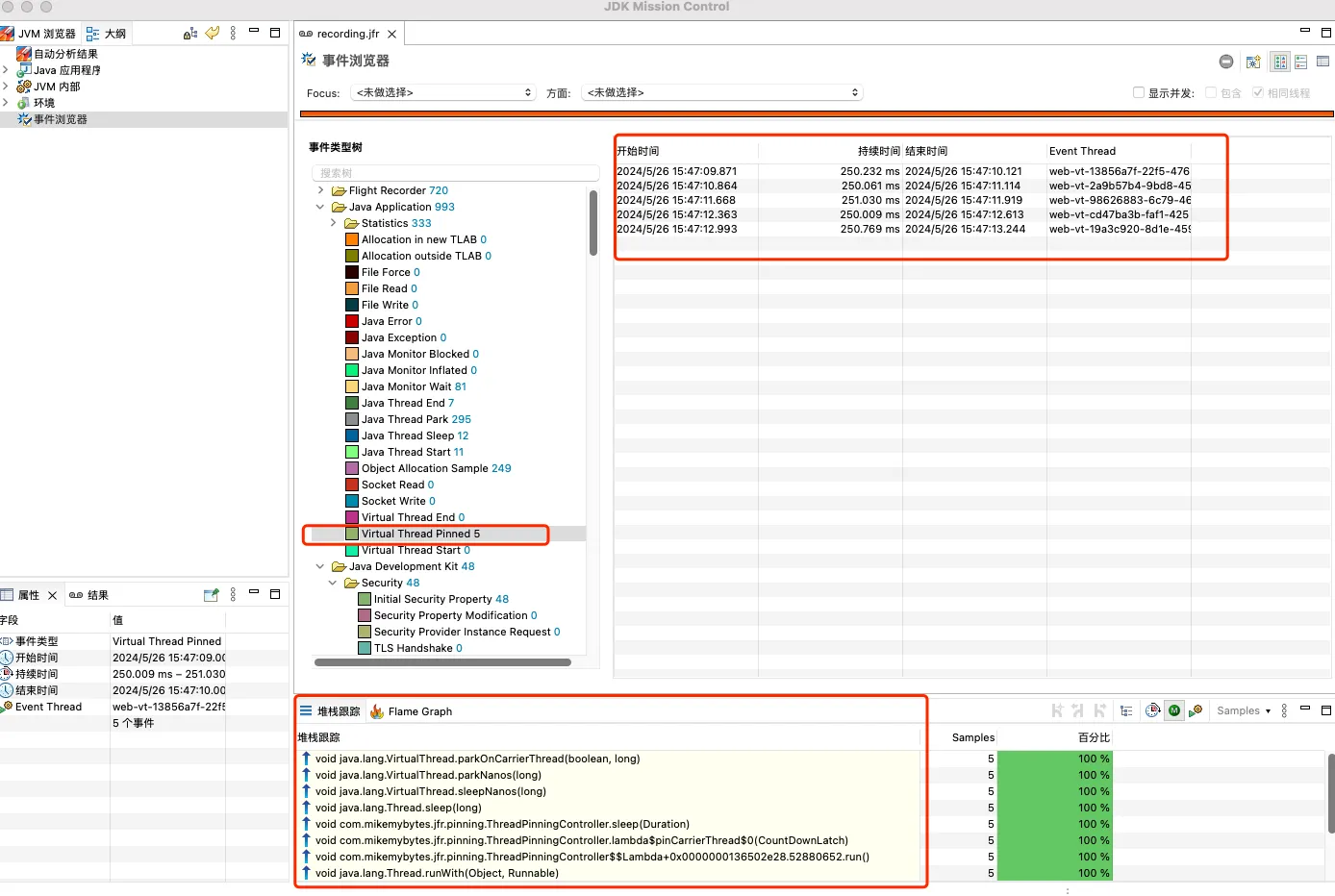Collapse the Security tree node
1335x896 pixels.
(333, 583)
